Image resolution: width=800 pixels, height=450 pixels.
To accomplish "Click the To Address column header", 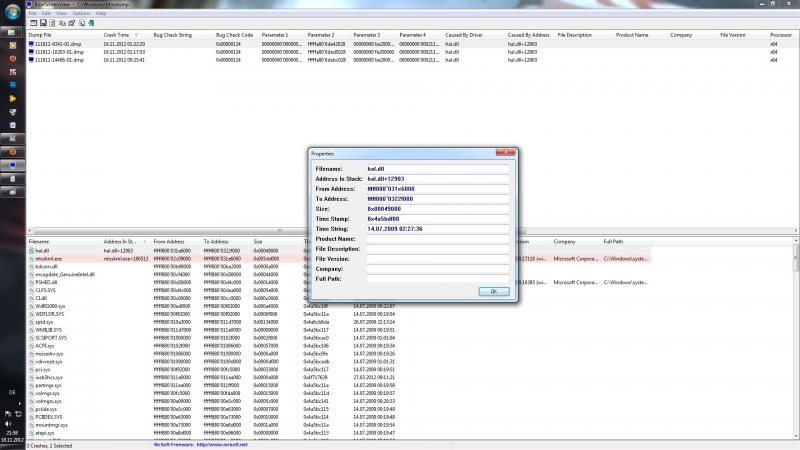I will coord(216,242).
